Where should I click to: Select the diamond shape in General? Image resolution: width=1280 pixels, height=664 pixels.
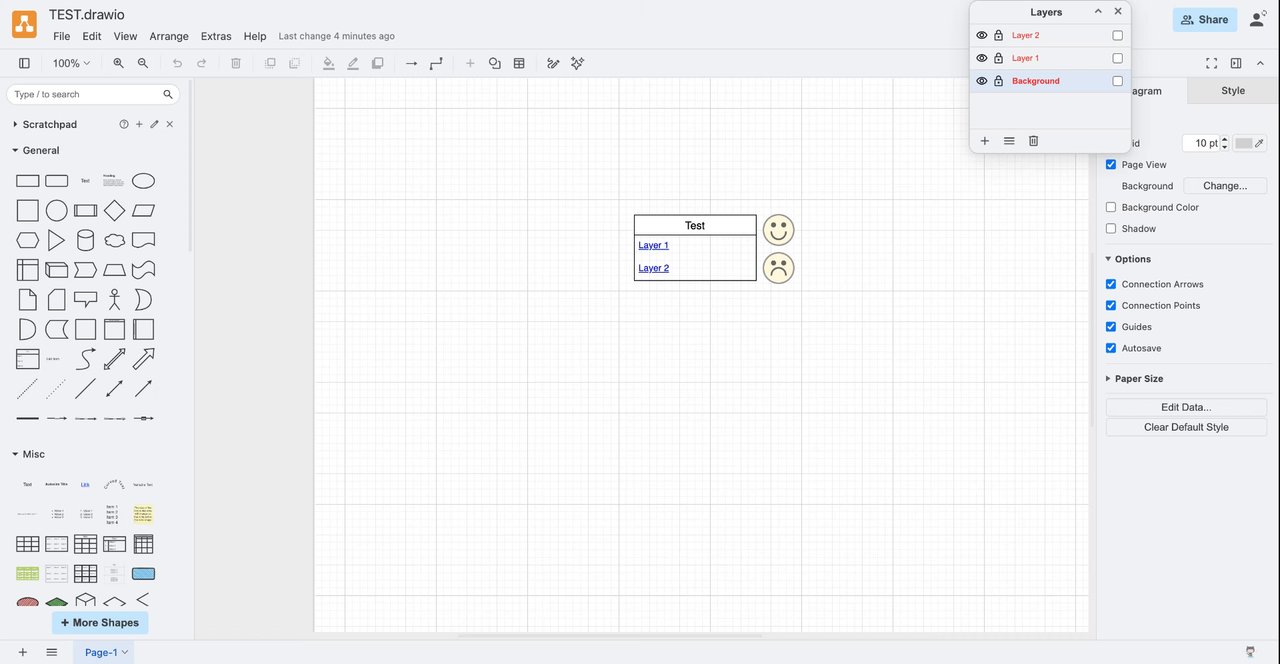pyautogui.click(x=115, y=211)
